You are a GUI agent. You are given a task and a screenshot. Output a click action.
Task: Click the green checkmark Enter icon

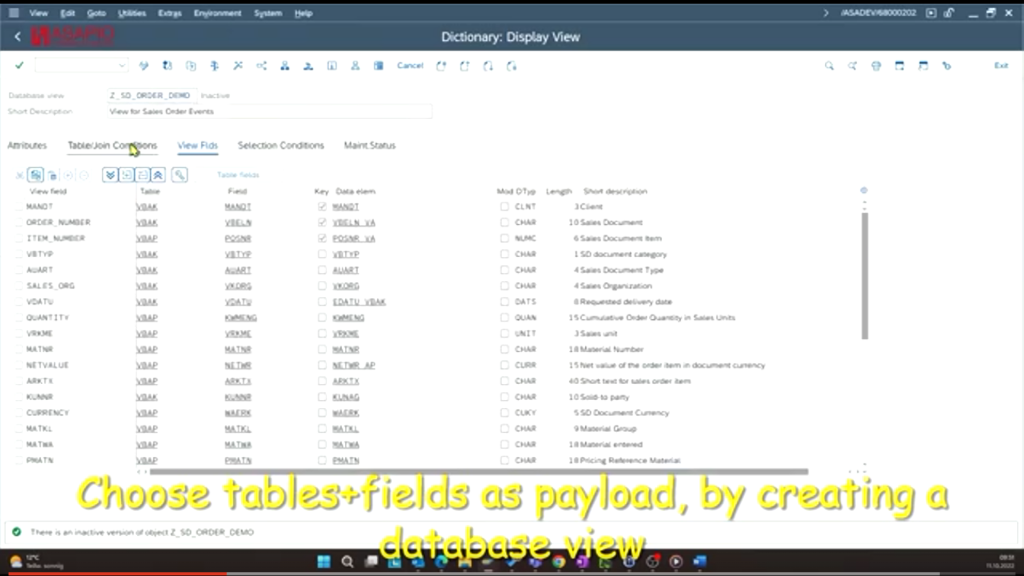click(19, 65)
